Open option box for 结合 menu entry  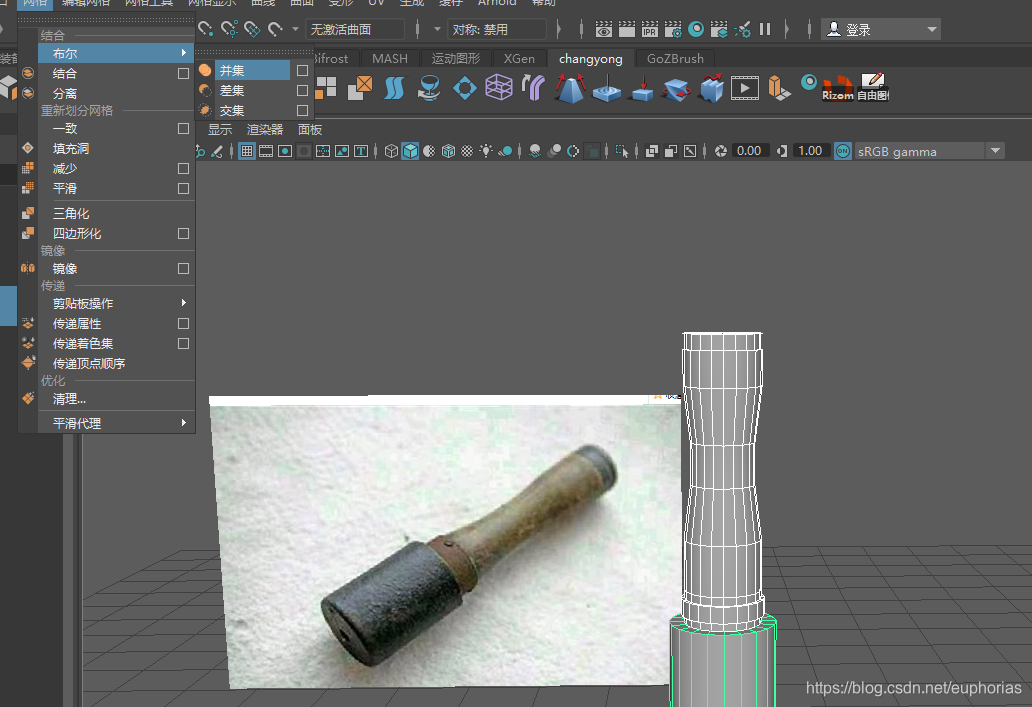[x=184, y=74]
